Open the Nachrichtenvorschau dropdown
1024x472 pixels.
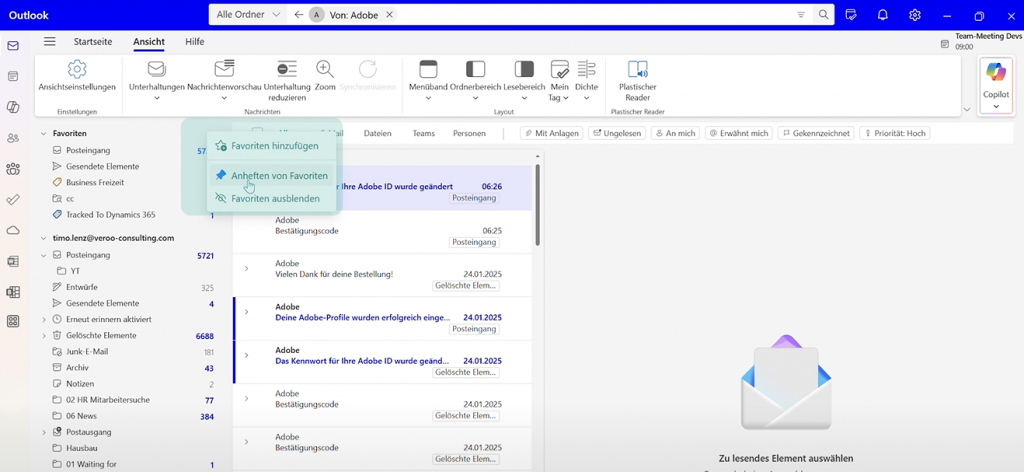point(224,98)
